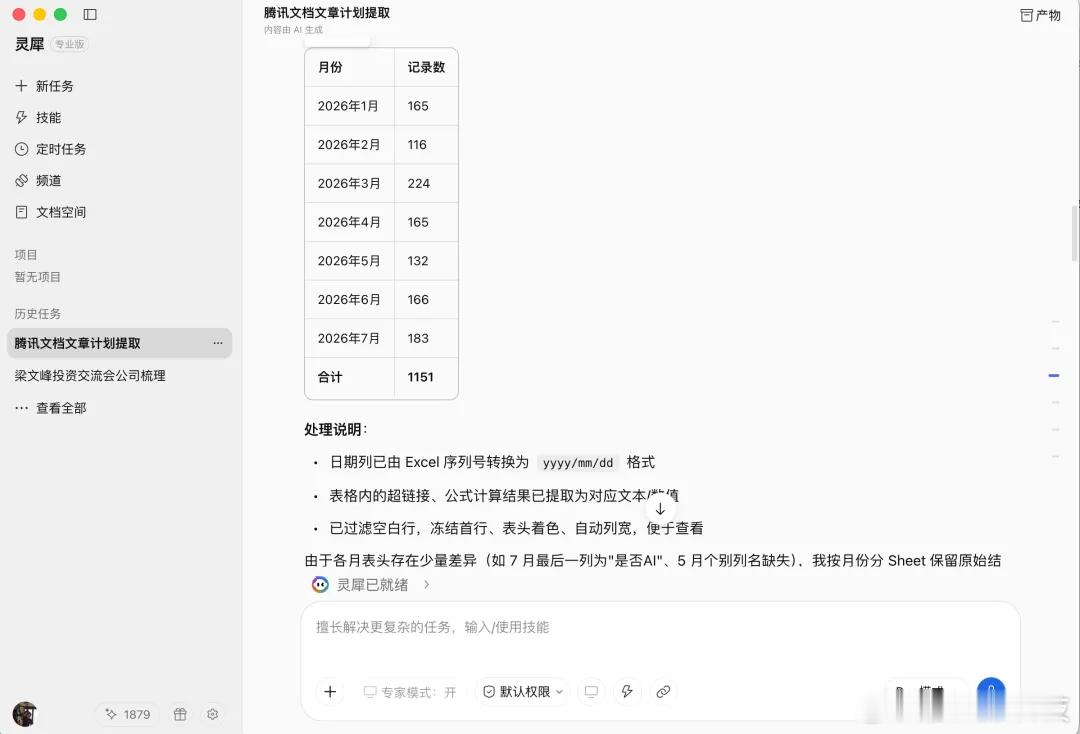Click the plus attachment button in the input box
Image resolution: width=1080 pixels, height=734 pixels.
point(330,691)
